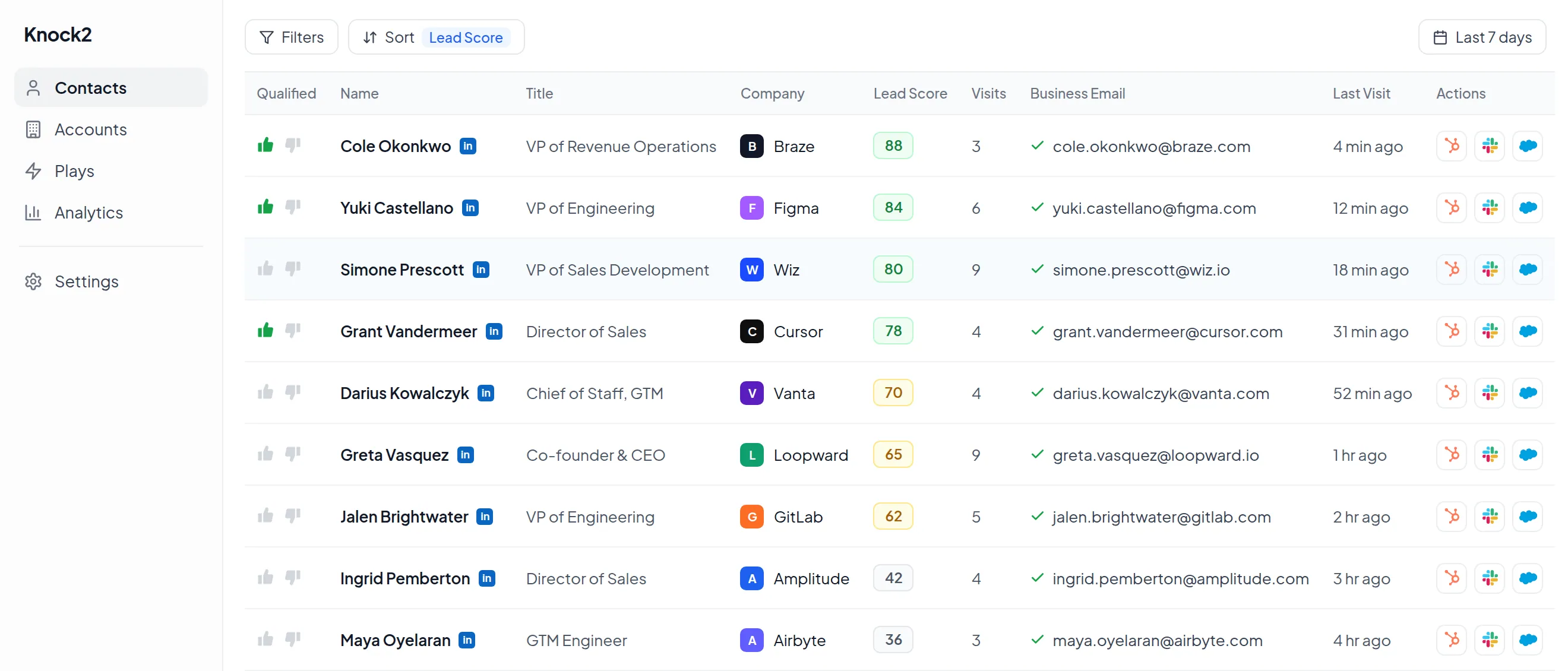The height and width of the screenshot is (671, 1568).
Task: Click Salesforce icon for Ingrid Pemberton
Action: pyautogui.click(x=1528, y=578)
